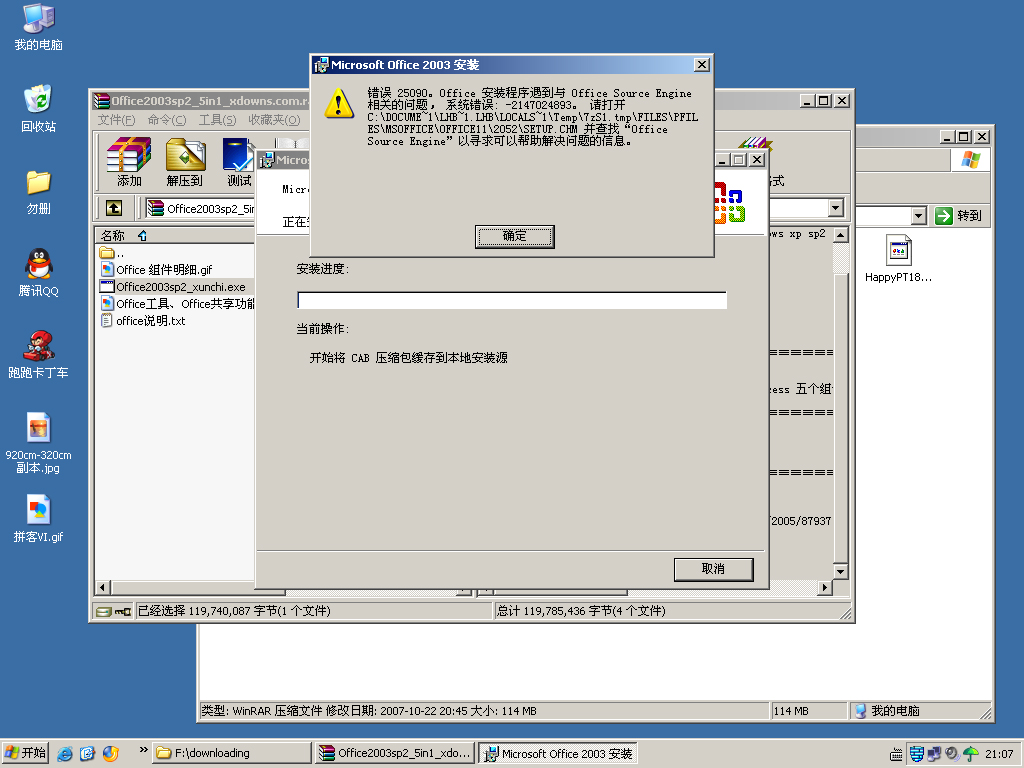
Task: Click WinRAR 解压到 toolbar icon
Action: [185, 162]
